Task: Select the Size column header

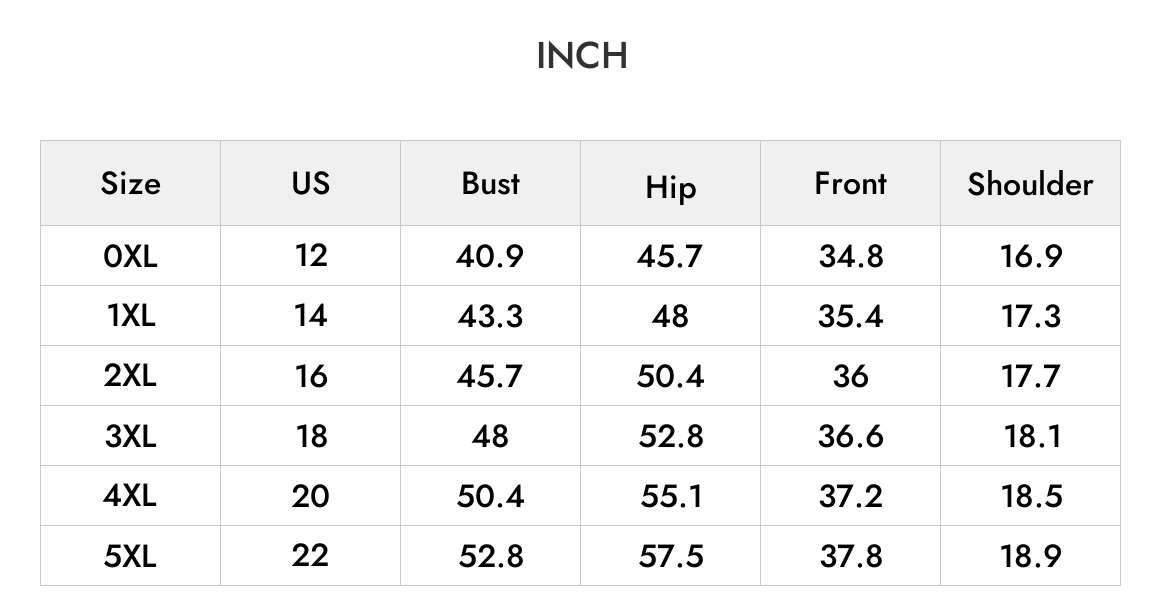Action: tap(130, 183)
